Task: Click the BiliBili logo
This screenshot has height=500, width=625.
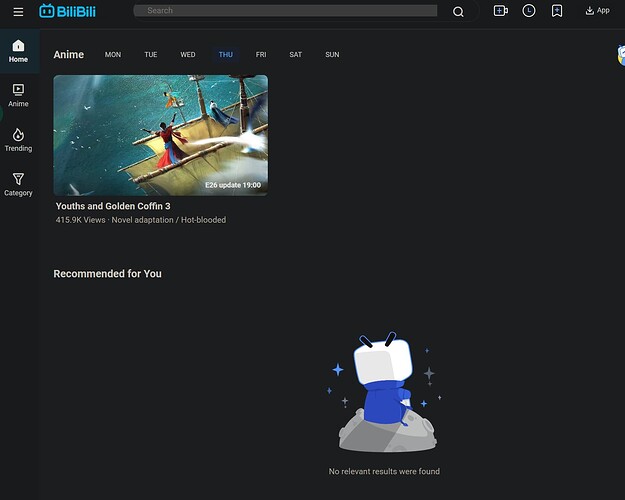Action: coord(67,11)
